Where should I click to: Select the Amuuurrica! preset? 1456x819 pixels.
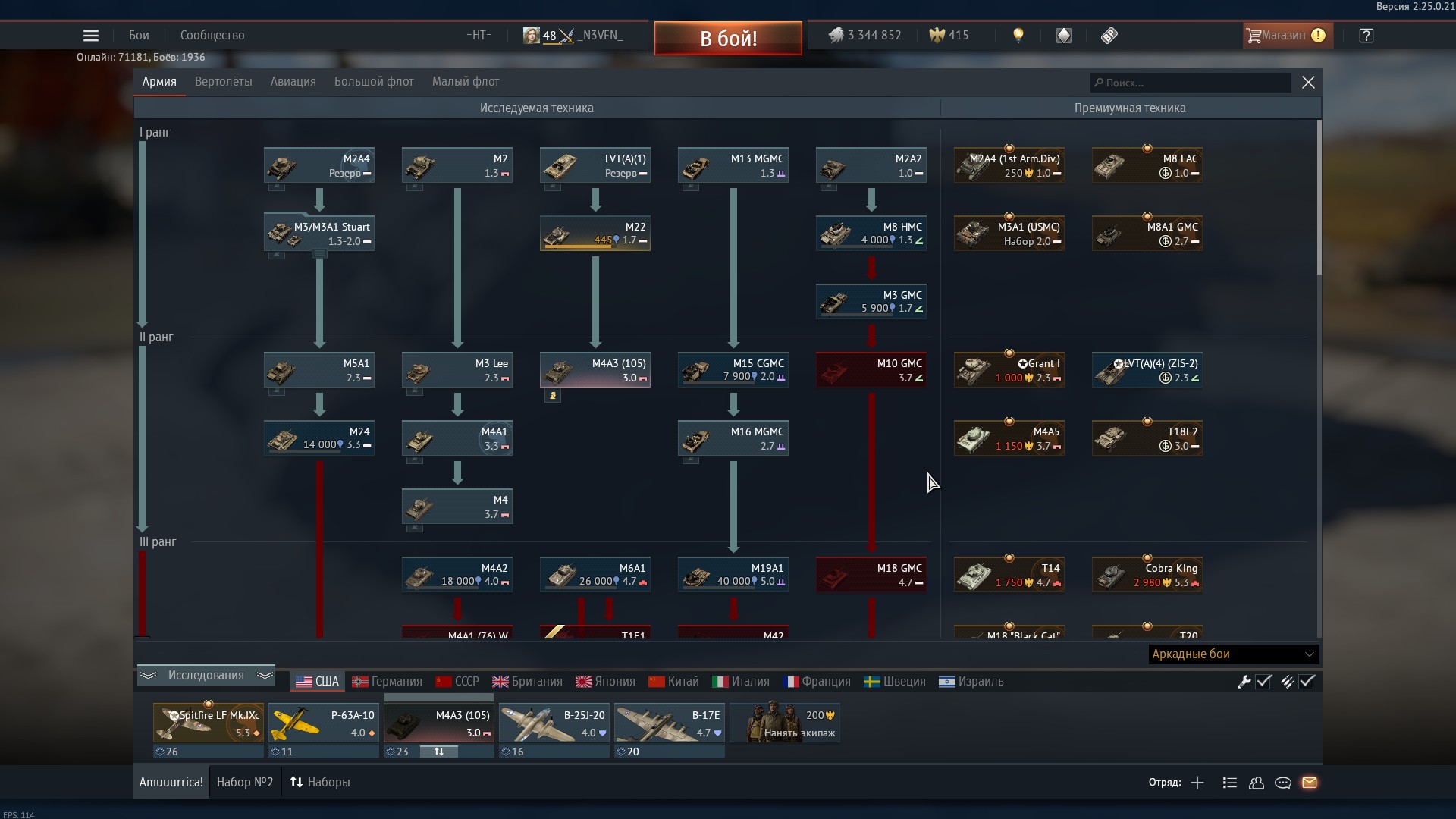pos(171,783)
